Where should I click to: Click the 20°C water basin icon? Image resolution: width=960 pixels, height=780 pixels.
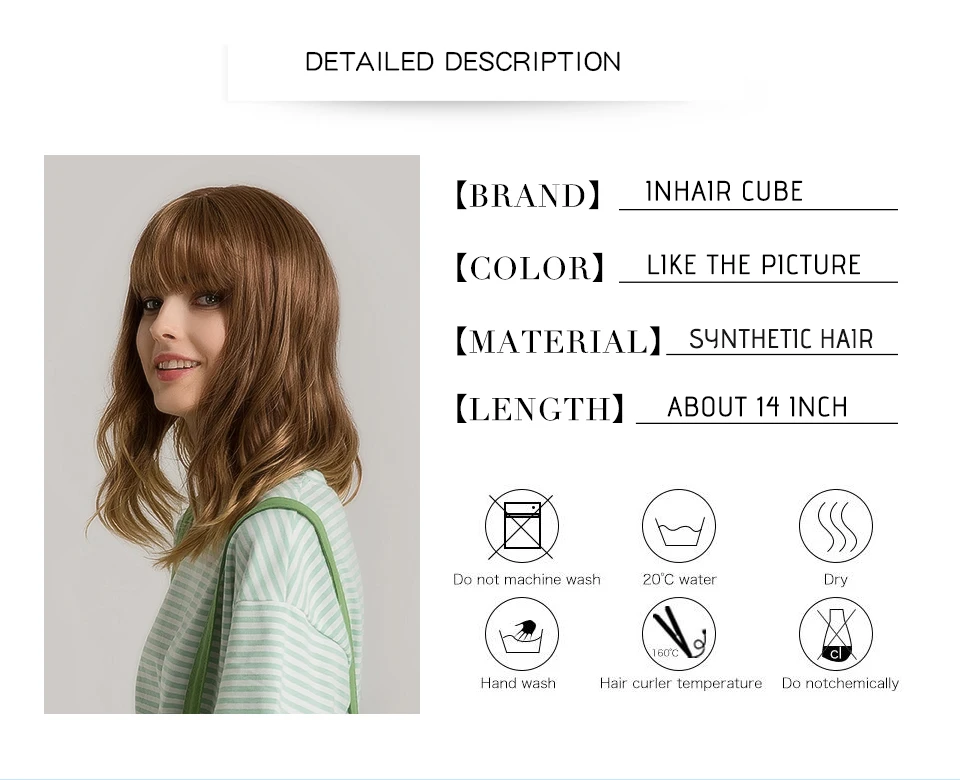(x=678, y=526)
